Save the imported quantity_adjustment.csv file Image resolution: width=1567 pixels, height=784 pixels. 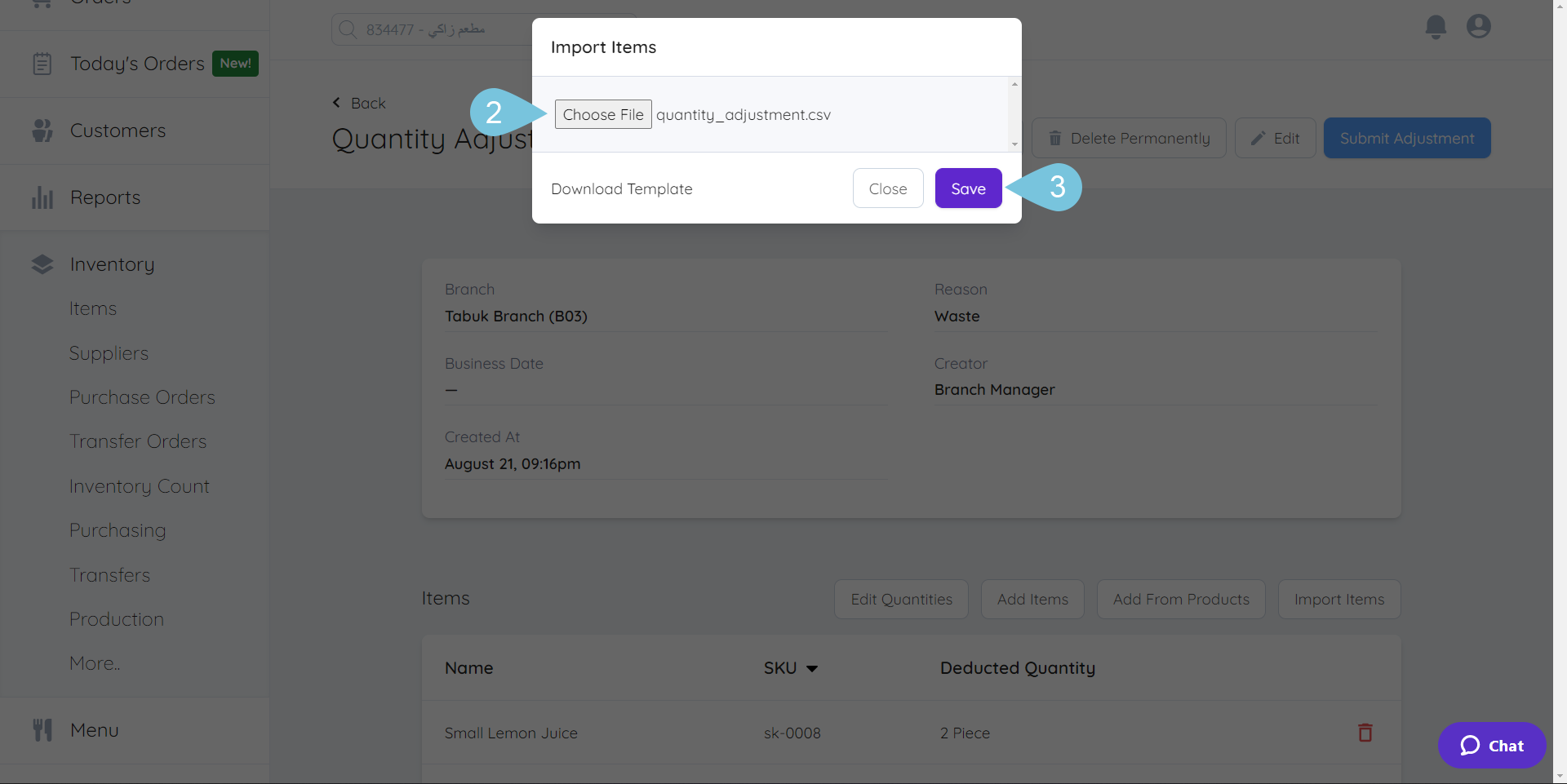pos(968,188)
